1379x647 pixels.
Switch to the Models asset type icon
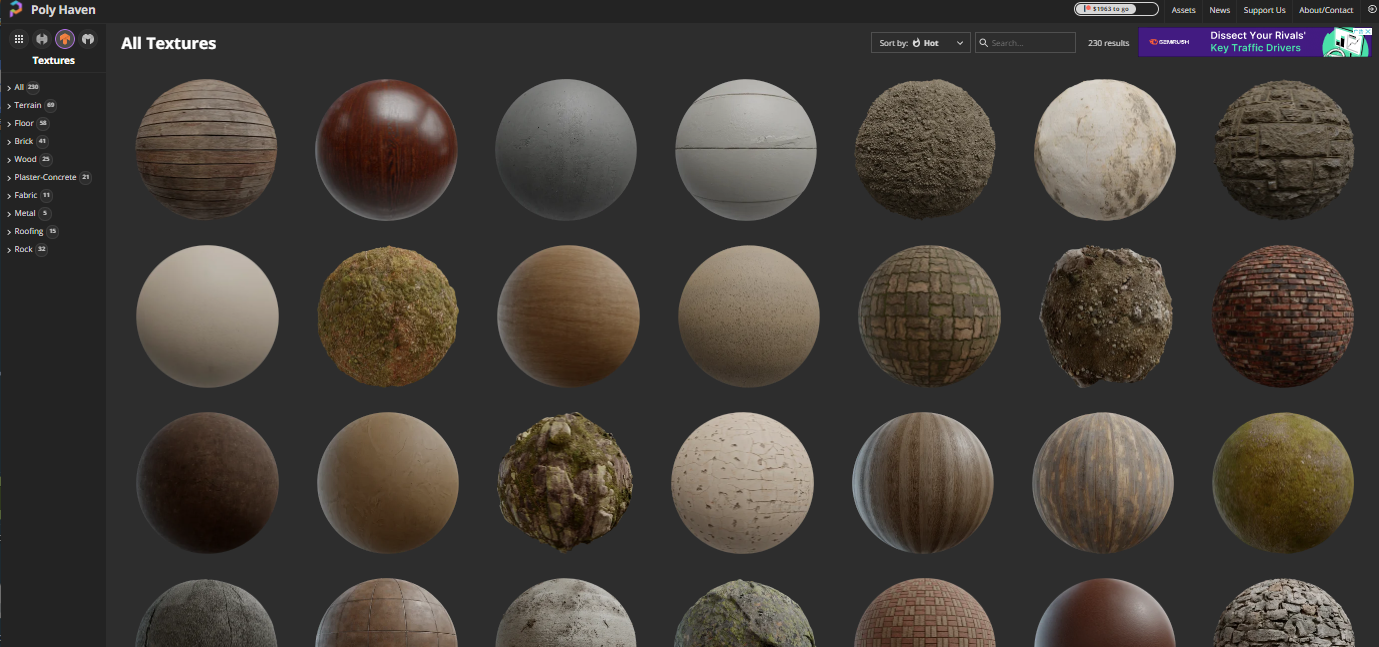click(88, 39)
